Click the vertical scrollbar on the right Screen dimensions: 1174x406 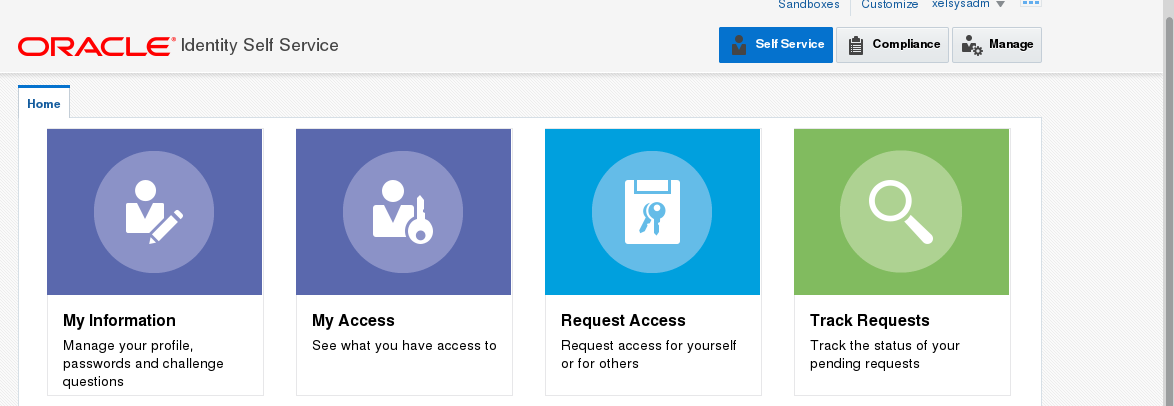[x=1165, y=200]
